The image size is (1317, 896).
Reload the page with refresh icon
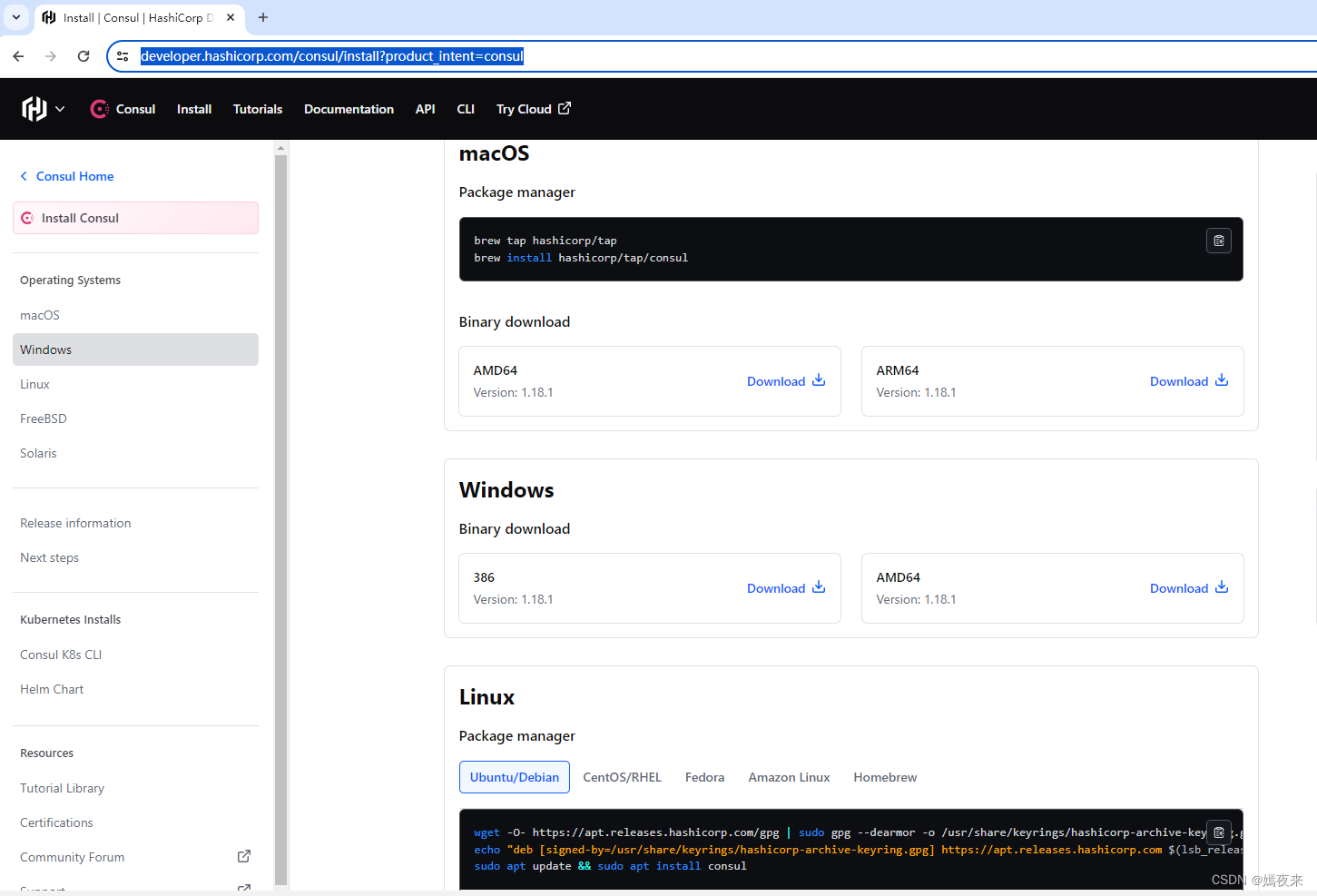click(84, 56)
